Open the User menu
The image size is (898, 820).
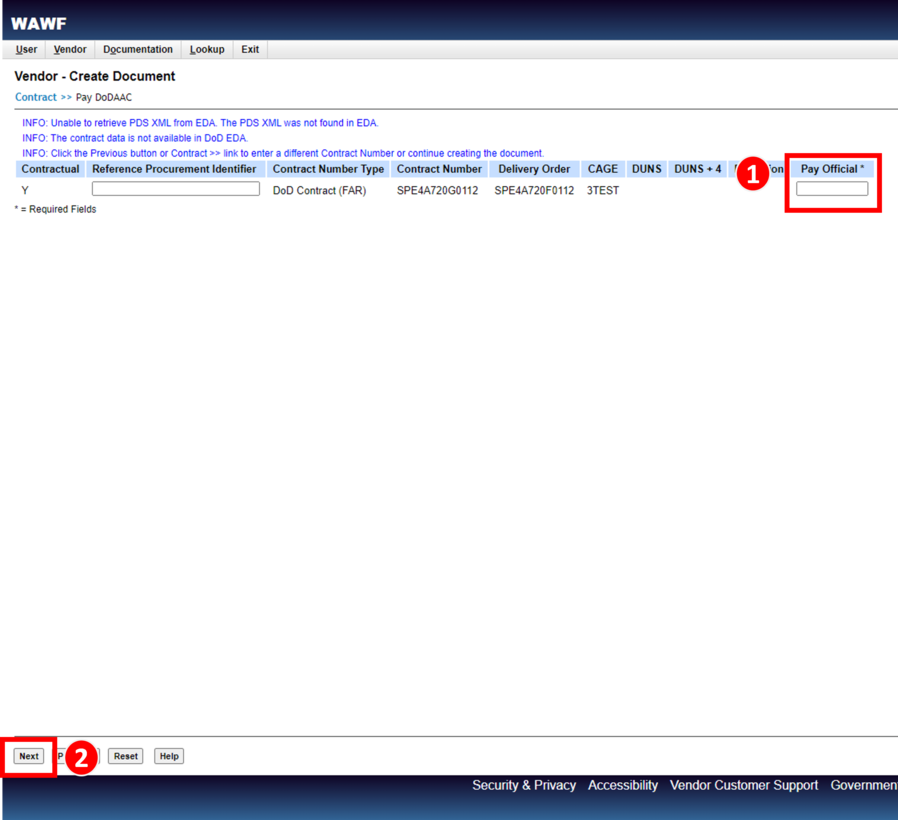coord(27,49)
